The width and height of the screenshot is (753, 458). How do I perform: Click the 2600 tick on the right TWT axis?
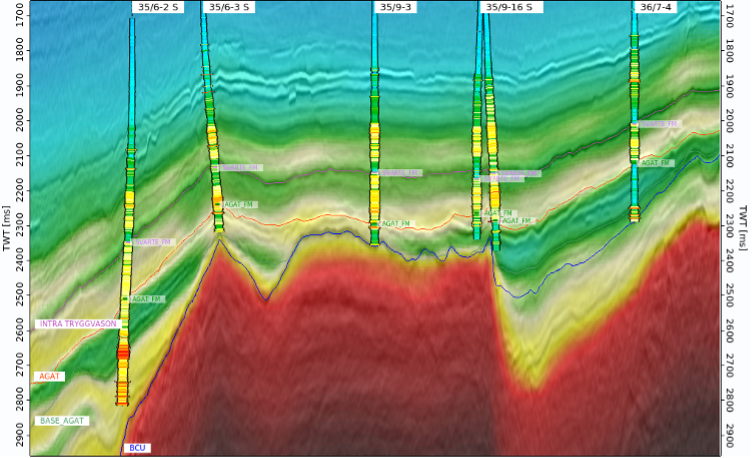tap(730, 331)
